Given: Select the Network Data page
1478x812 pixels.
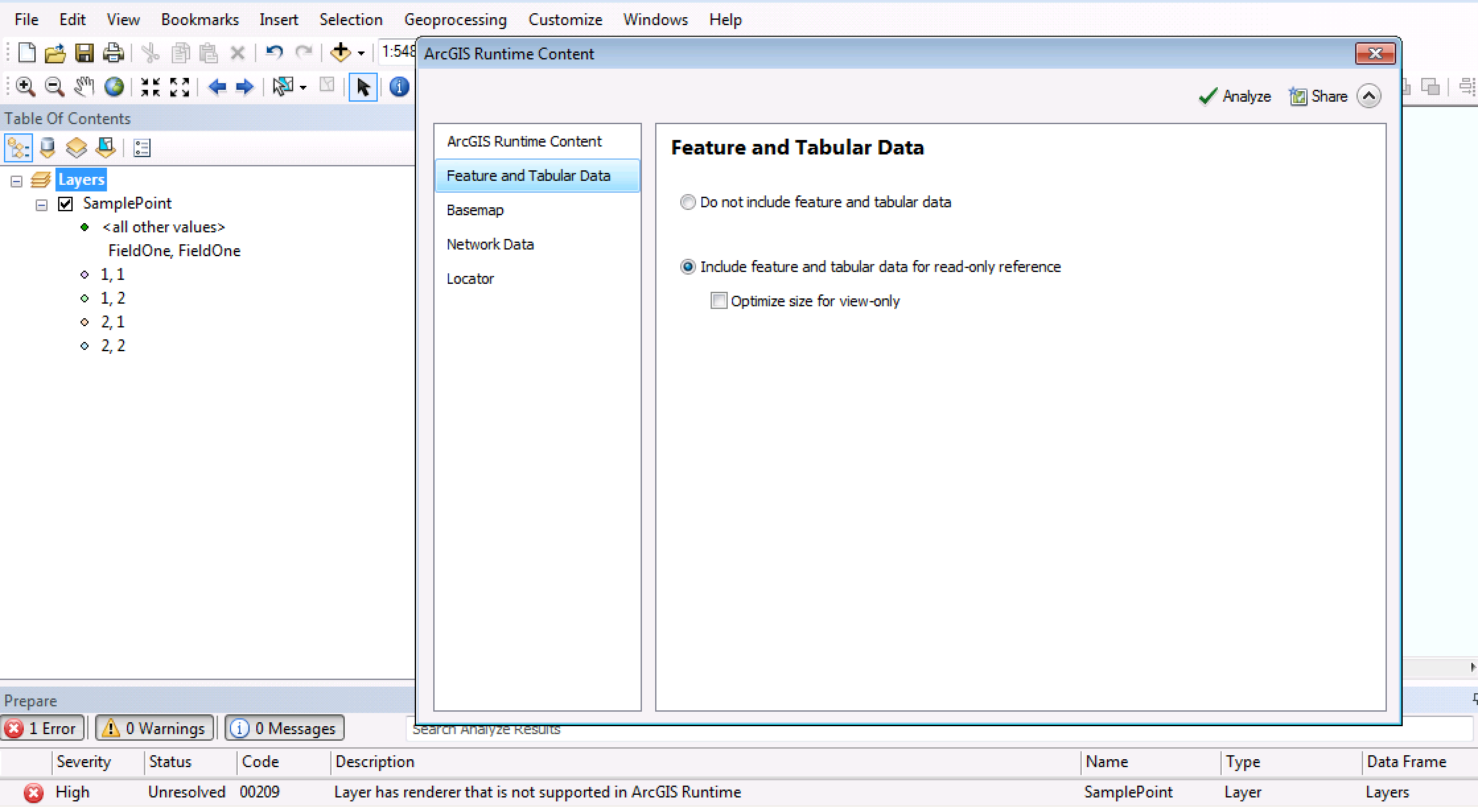Looking at the screenshot, I should (537, 244).
